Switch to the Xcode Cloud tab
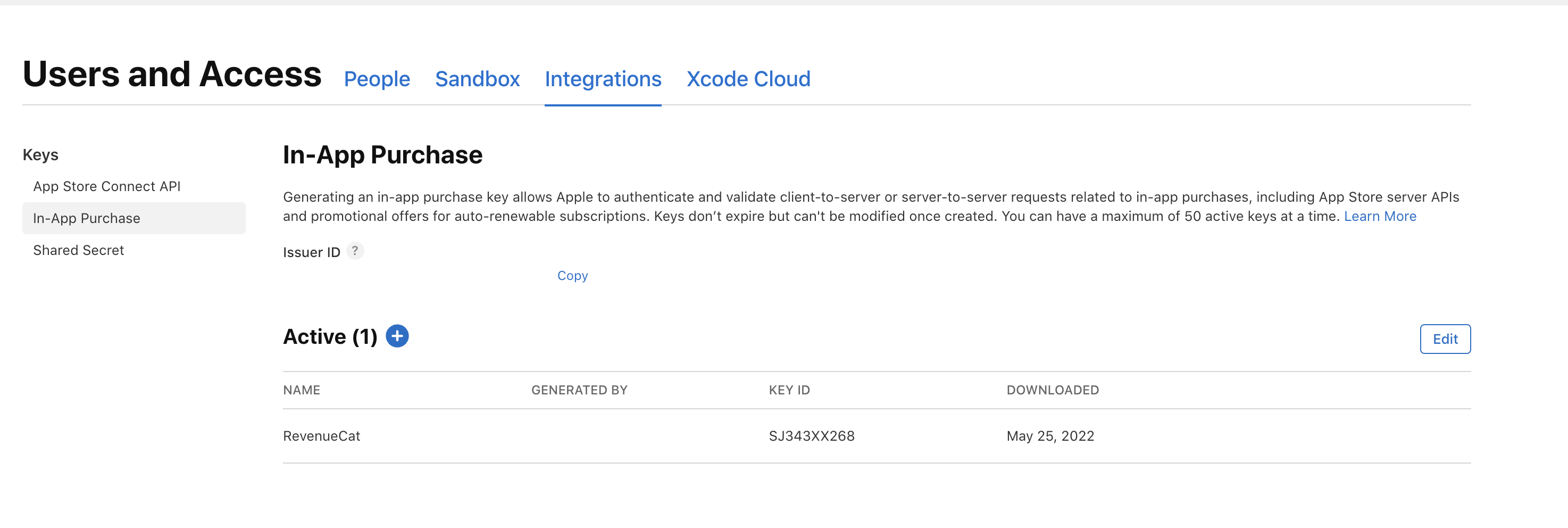1568x528 pixels. coord(748,79)
